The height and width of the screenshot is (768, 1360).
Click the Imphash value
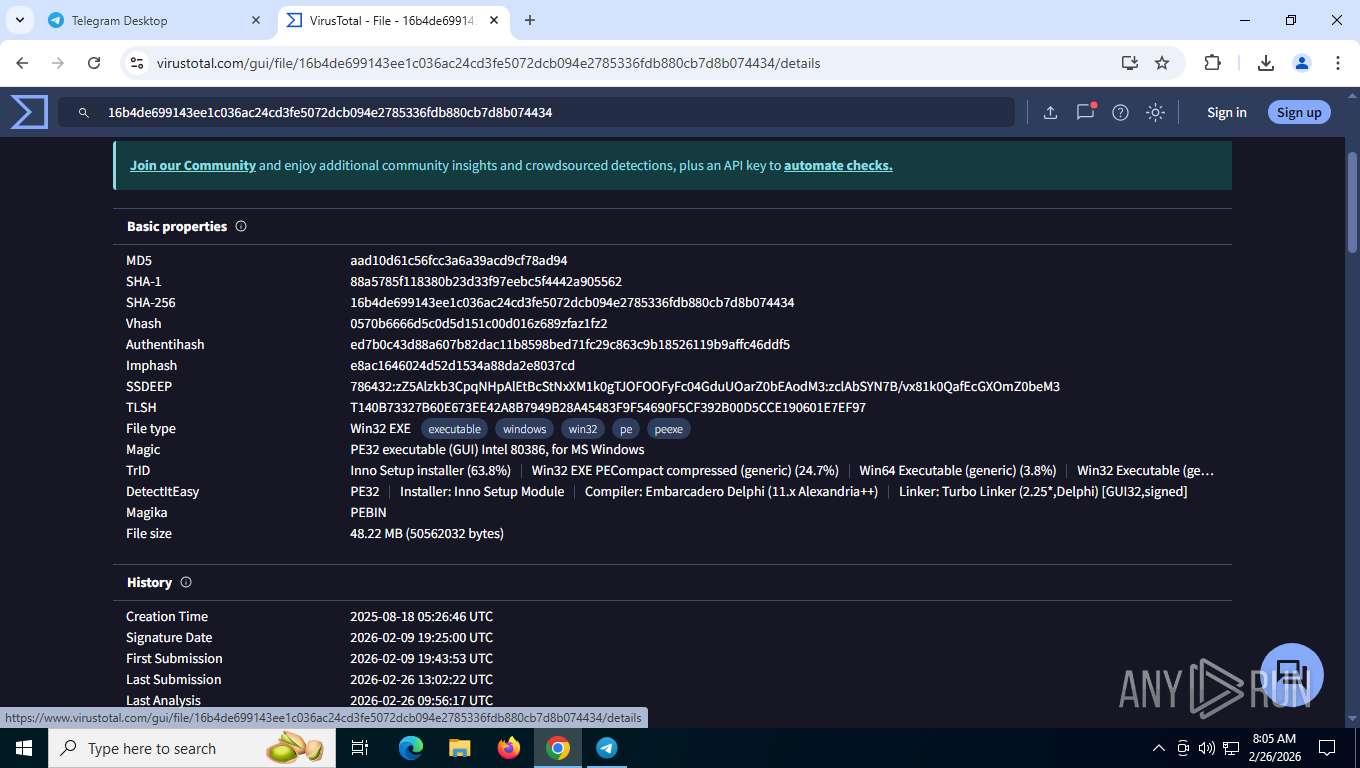point(462,365)
